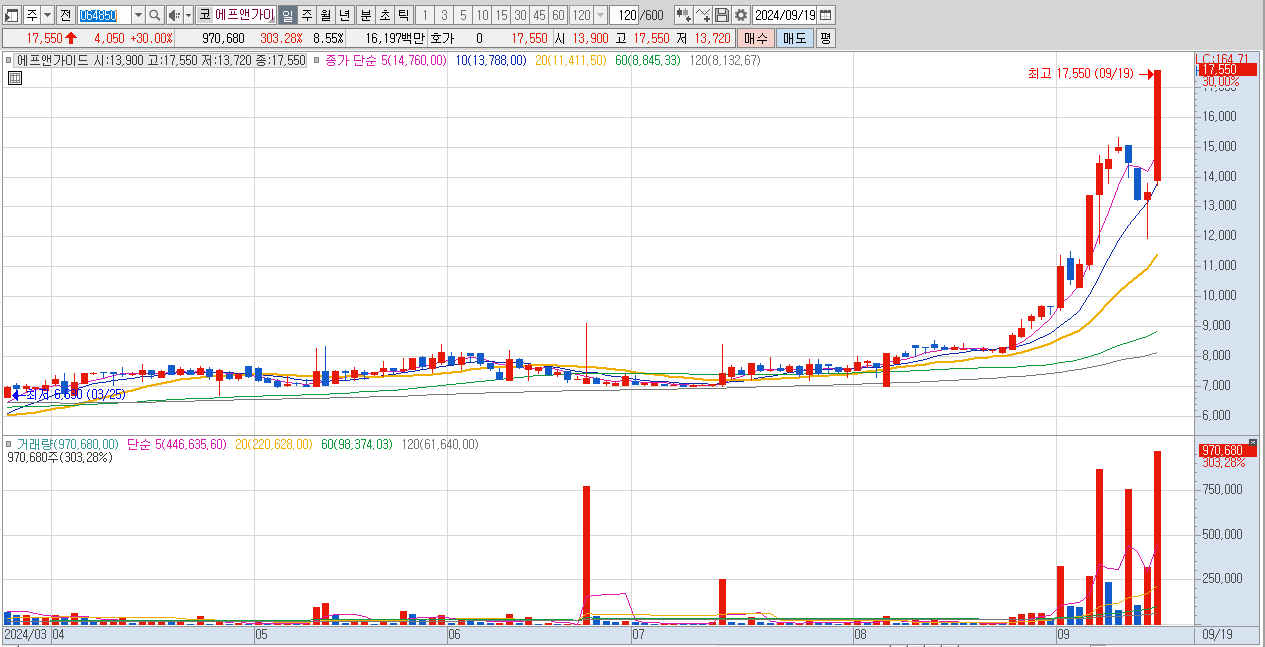Click the 2024/03 date label on time axis
This screenshot has height=647, width=1265.
point(26,634)
